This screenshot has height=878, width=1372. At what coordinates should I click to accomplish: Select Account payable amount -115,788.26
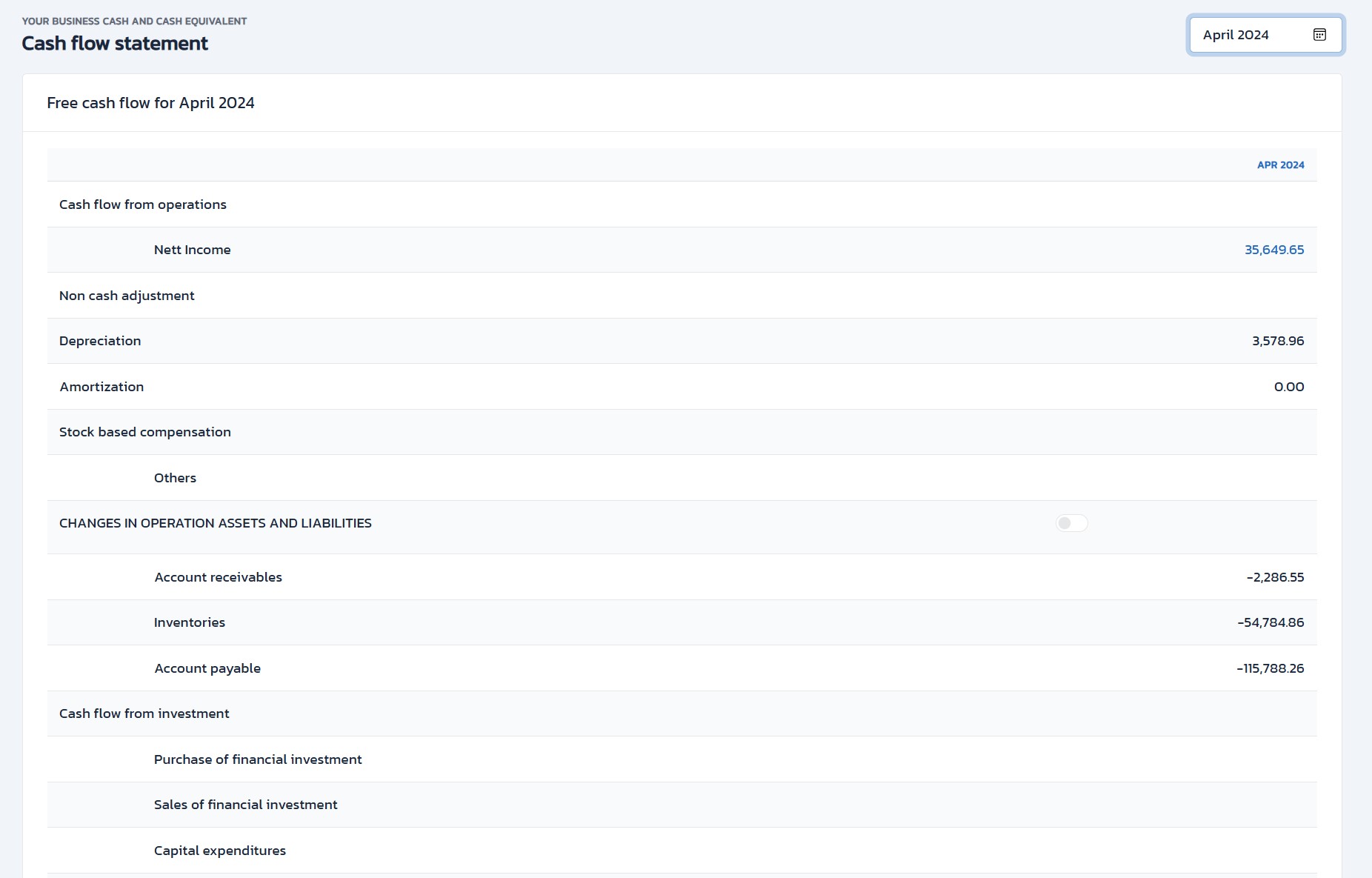point(1270,668)
